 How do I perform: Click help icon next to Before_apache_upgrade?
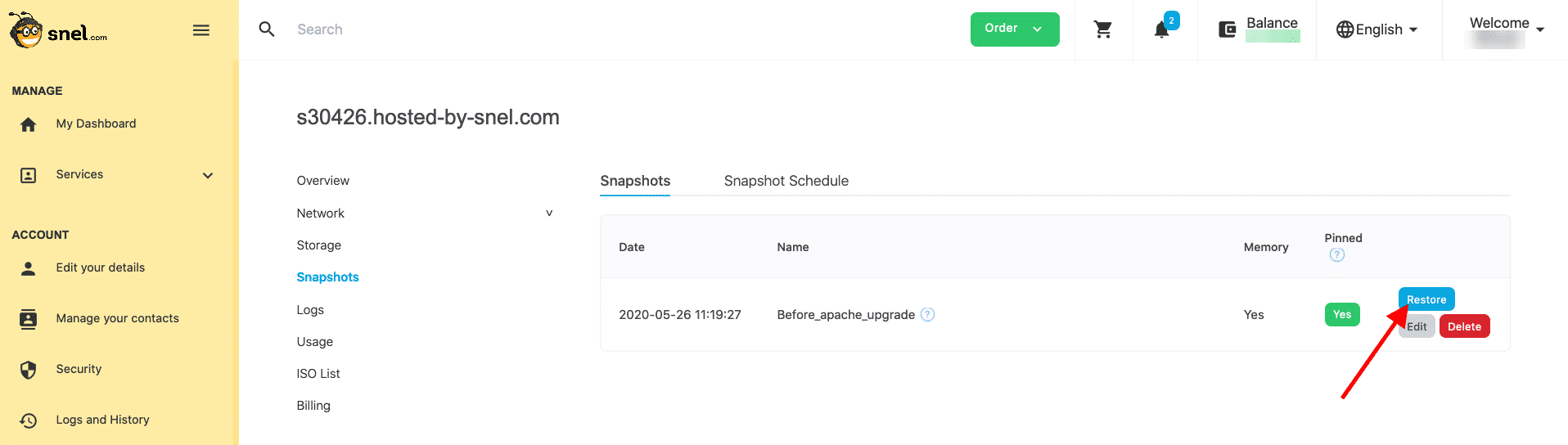point(927,315)
